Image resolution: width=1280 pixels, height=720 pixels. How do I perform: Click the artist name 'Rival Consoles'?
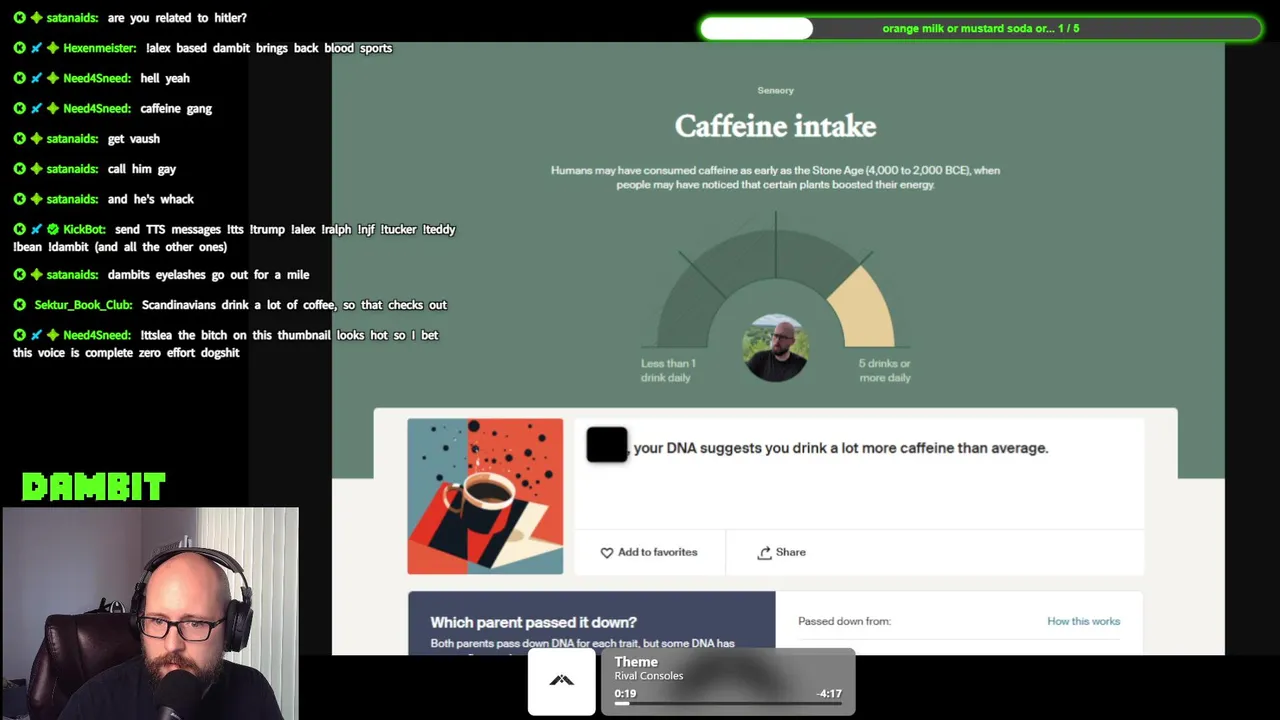click(x=649, y=676)
